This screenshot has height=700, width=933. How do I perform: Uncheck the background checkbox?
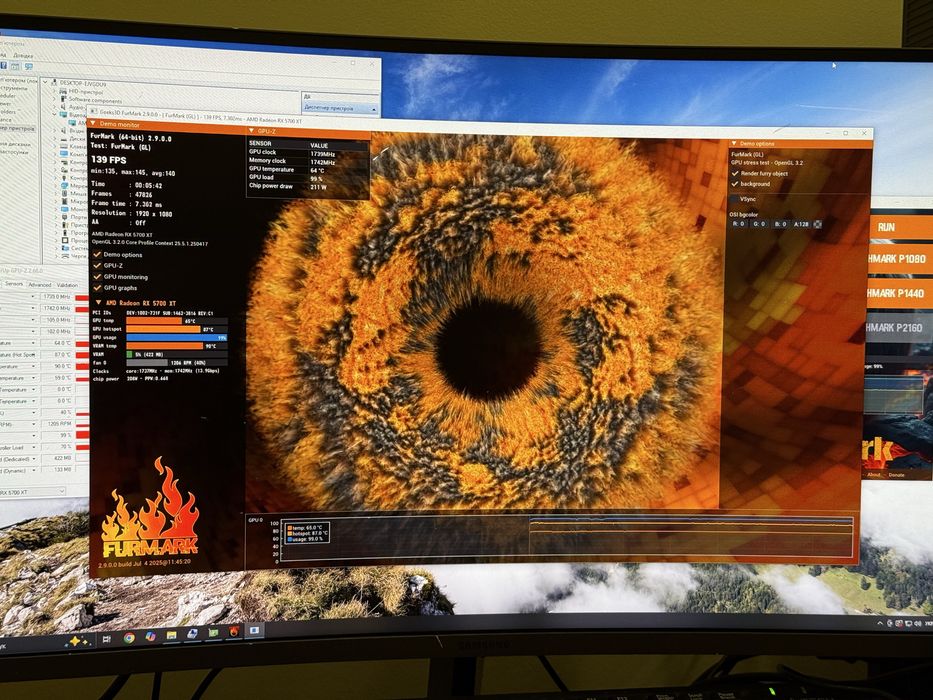click(735, 184)
